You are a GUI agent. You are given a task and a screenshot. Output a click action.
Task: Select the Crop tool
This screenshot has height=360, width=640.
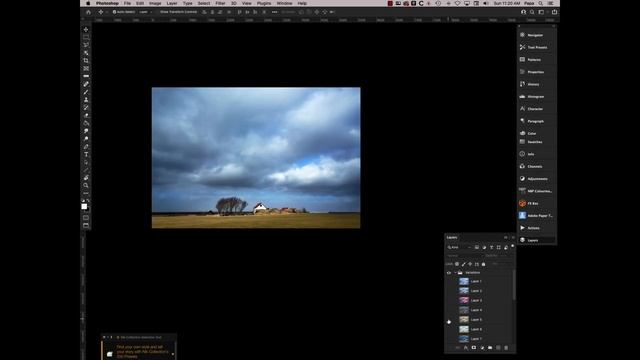(x=86, y=60)
